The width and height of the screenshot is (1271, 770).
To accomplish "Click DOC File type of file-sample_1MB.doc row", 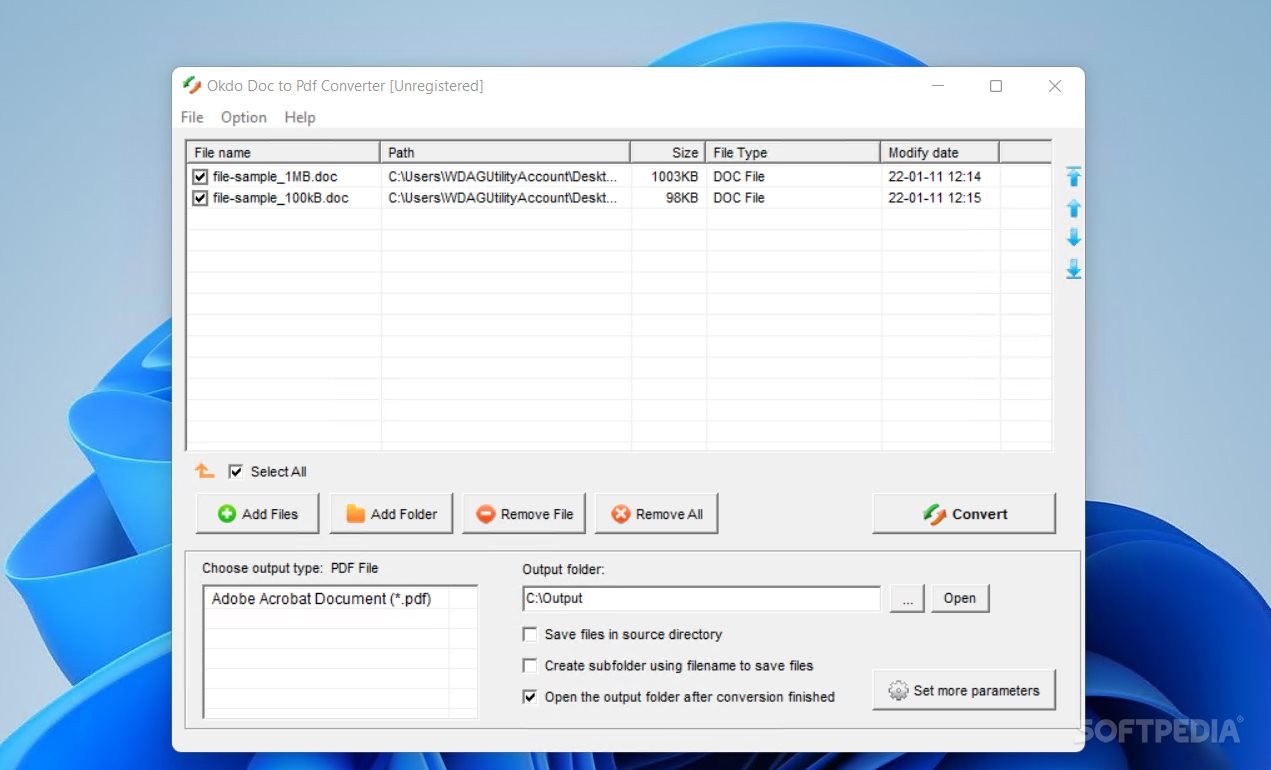I will 739,177.
